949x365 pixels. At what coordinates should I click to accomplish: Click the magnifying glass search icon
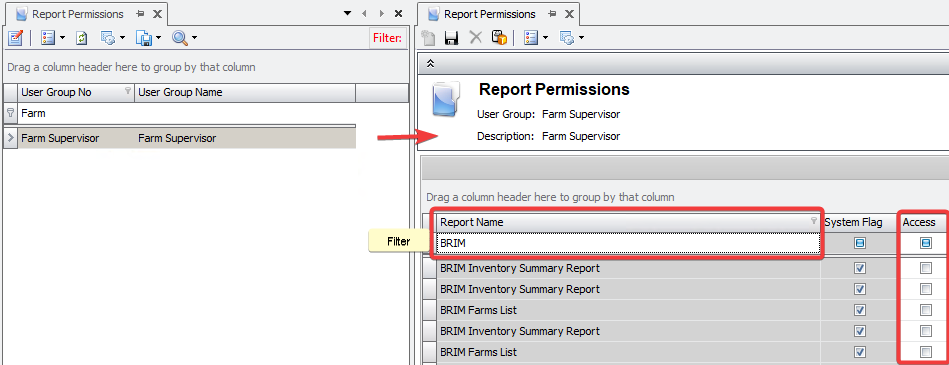coord(179,38)
